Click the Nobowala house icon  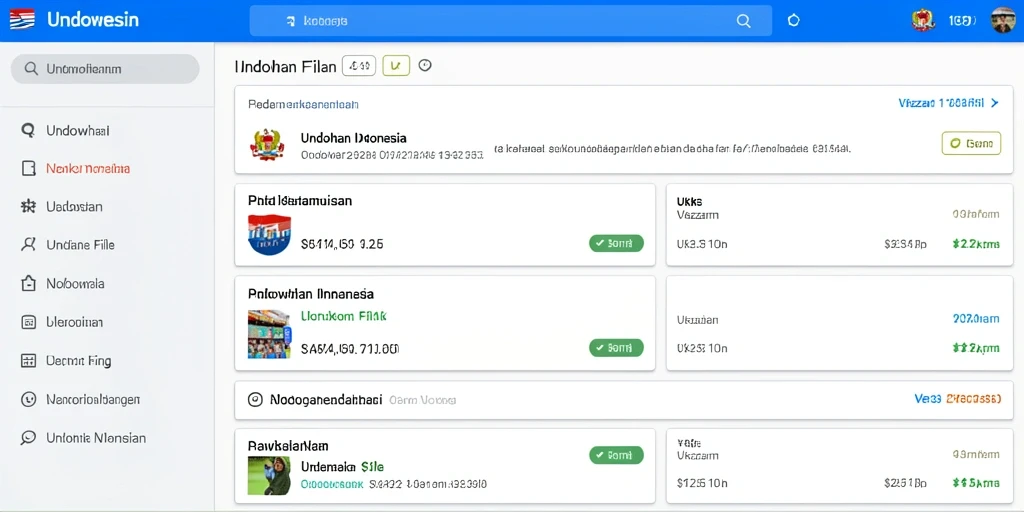click(x=28, y=283)
